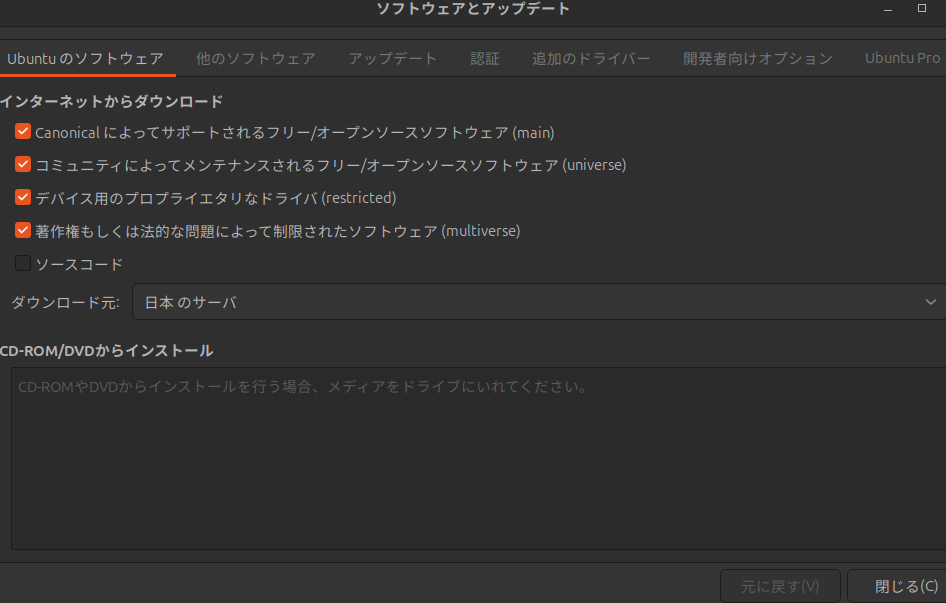The image size is (946, 603).
Task: Switch to the 他のソフトウェア tab
Action: tap(256, 59)
